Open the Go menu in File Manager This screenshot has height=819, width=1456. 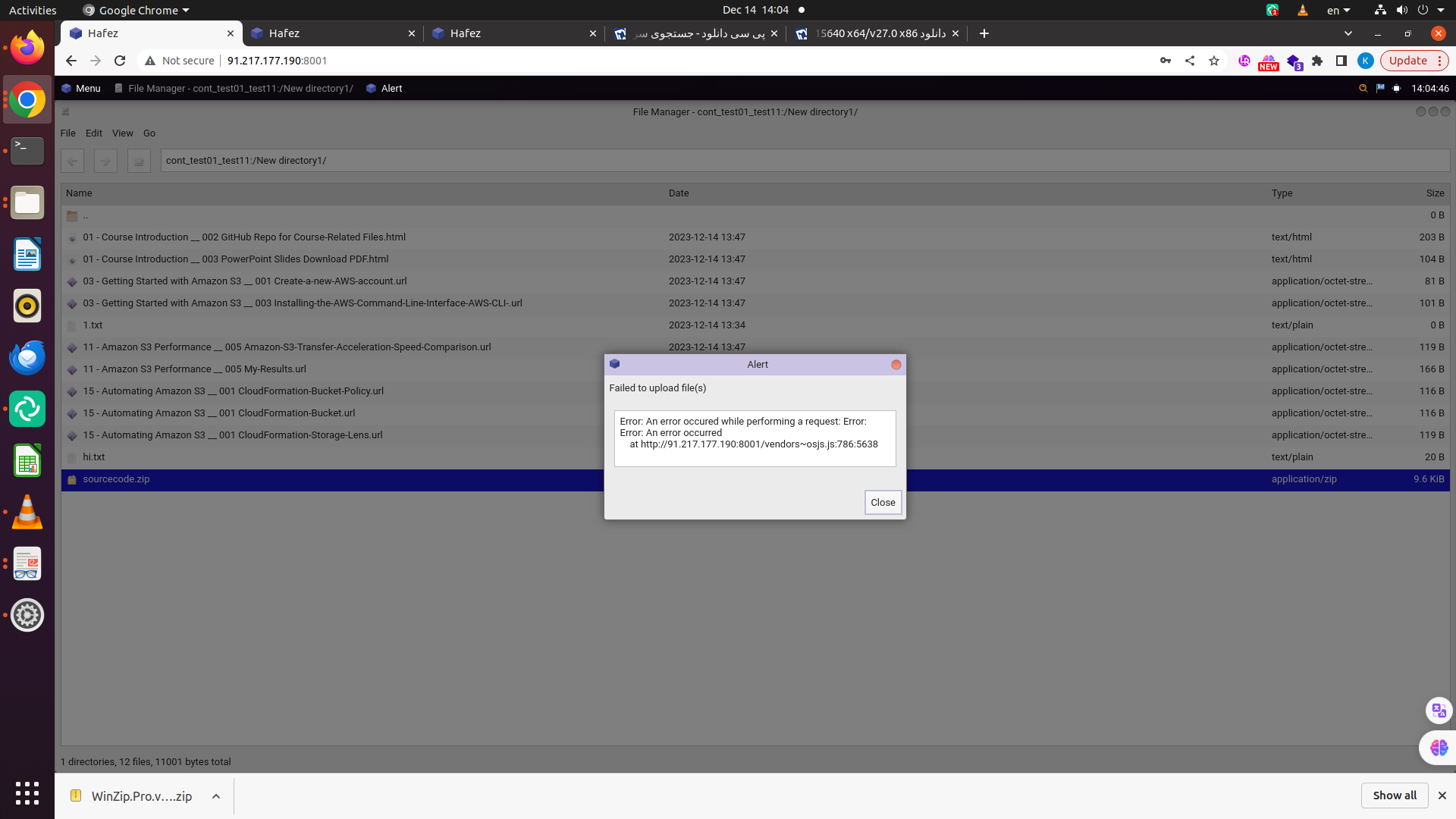(x=149, y=133)
